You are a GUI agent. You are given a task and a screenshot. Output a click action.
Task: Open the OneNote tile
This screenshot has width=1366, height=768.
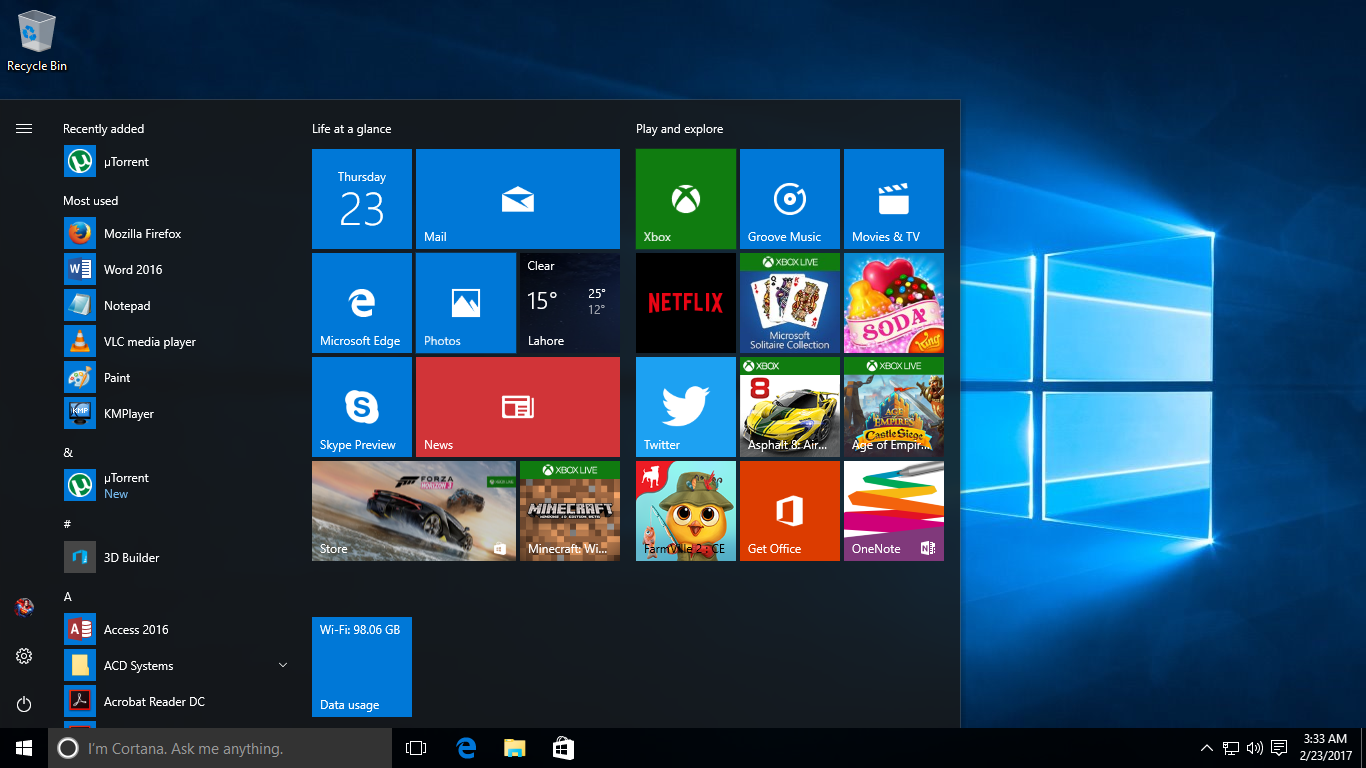coord(894,511)
